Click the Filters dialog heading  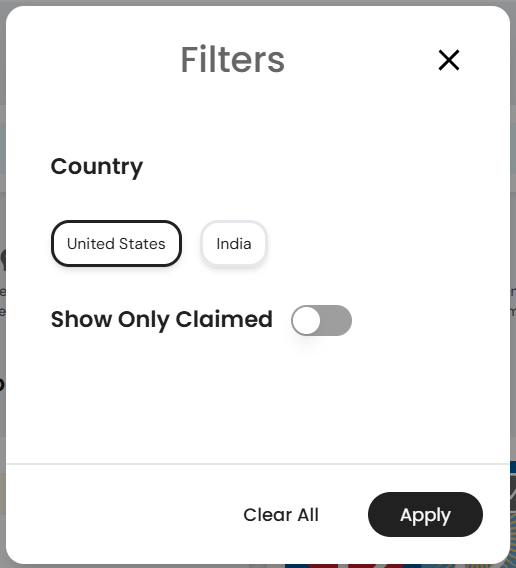[233, 59]
